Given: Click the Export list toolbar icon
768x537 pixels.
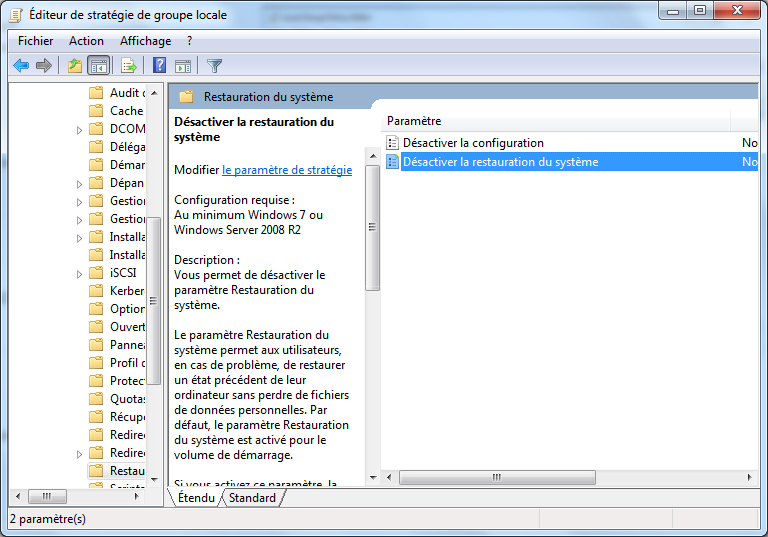Looking at the screenshot, I should [x=129, y=65].
